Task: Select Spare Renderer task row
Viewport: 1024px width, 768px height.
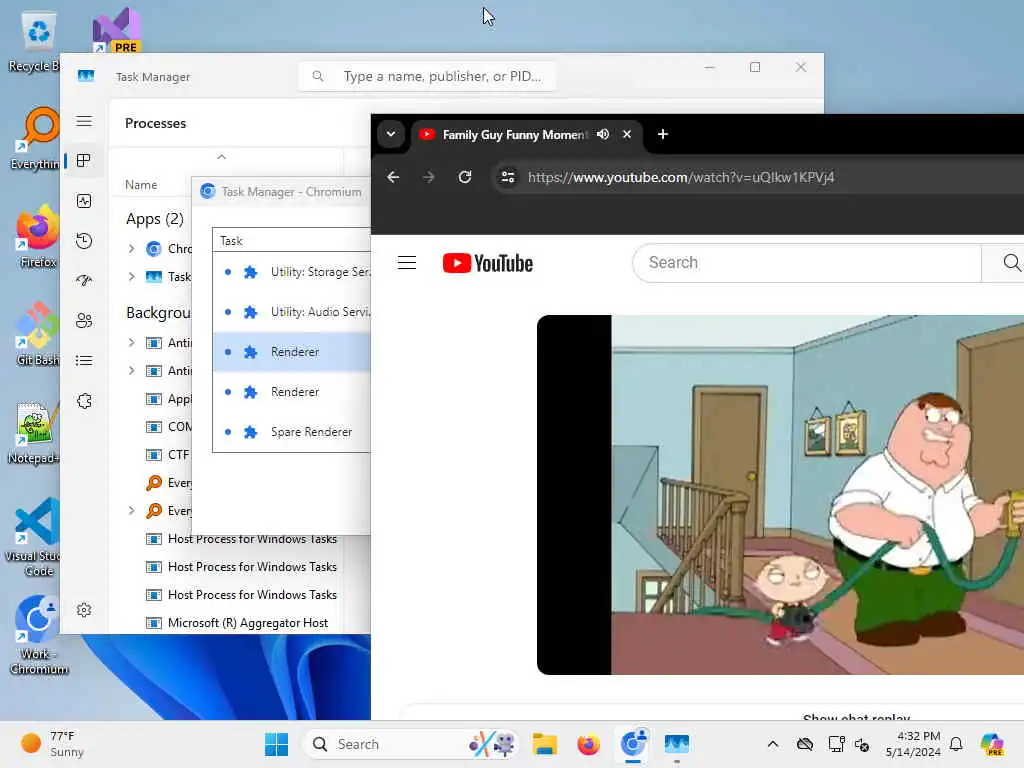Action: point(292,432)
